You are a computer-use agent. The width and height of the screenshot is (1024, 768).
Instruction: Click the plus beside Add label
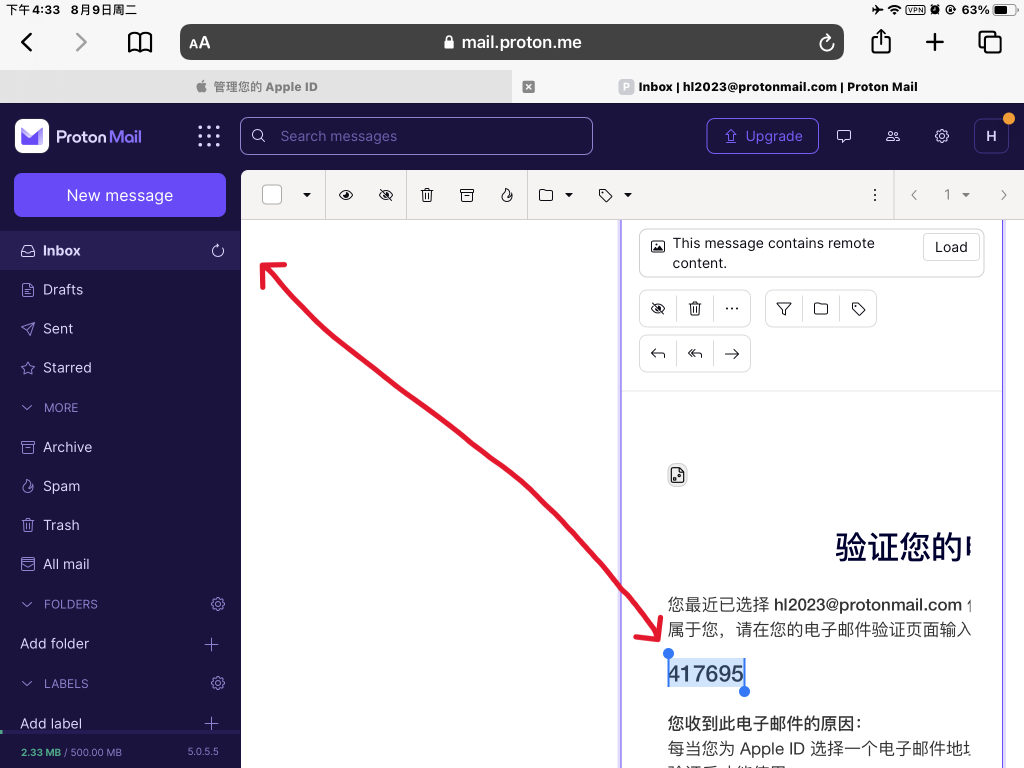click(211, 723)
